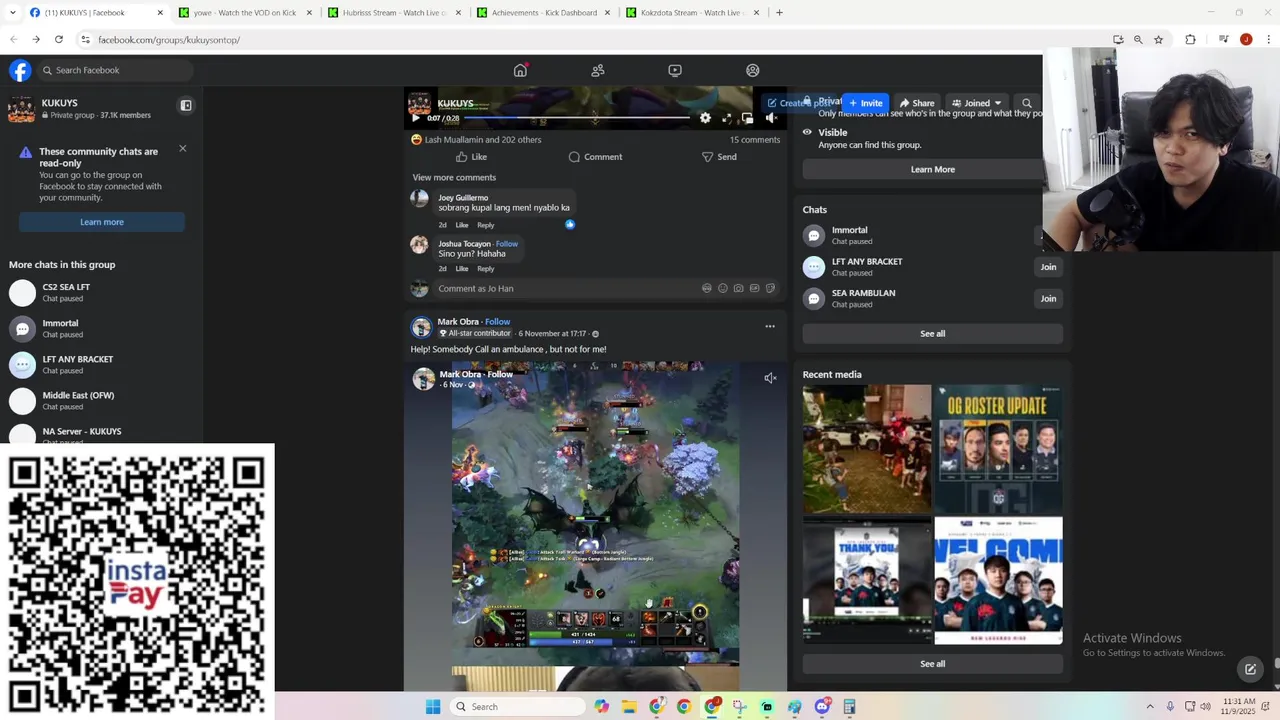Image resolution: width=1280 pixels, height=720 pixels.
Task: Follow Mark Obra from the post header
Action: (x=497, y=322)
